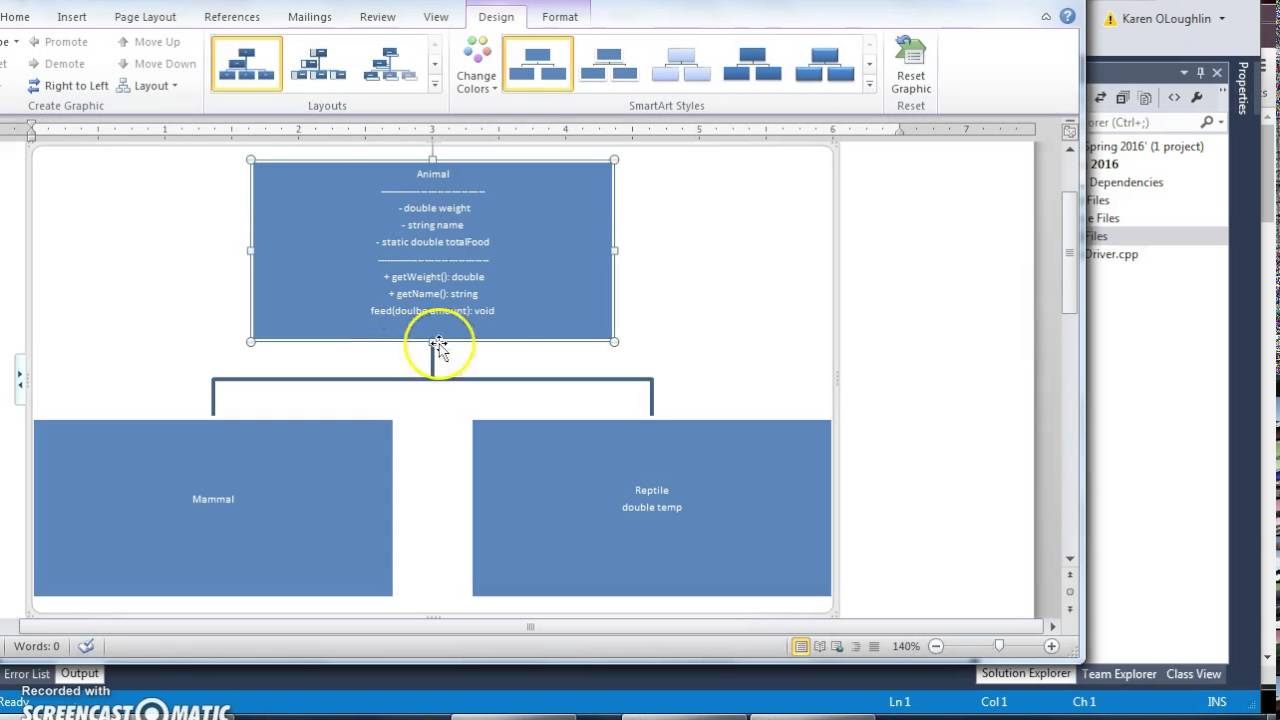Toggle Right to Left layout direction

pyautogui.click(x=68, y=86)
